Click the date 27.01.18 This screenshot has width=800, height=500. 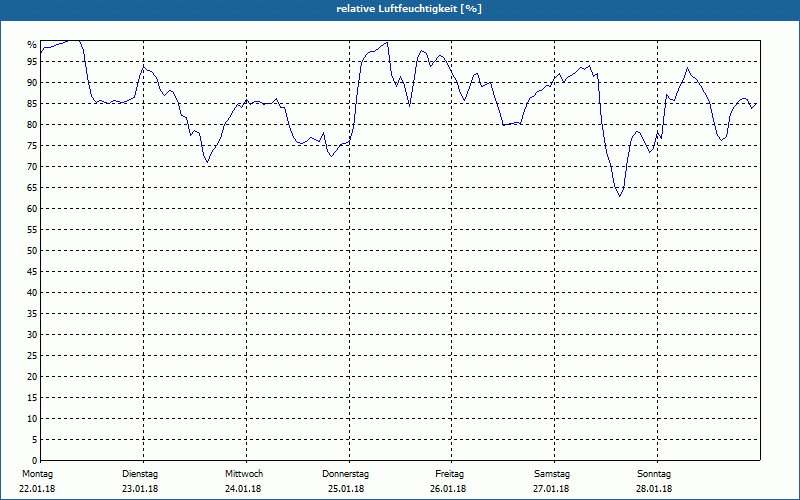(551, 489)
